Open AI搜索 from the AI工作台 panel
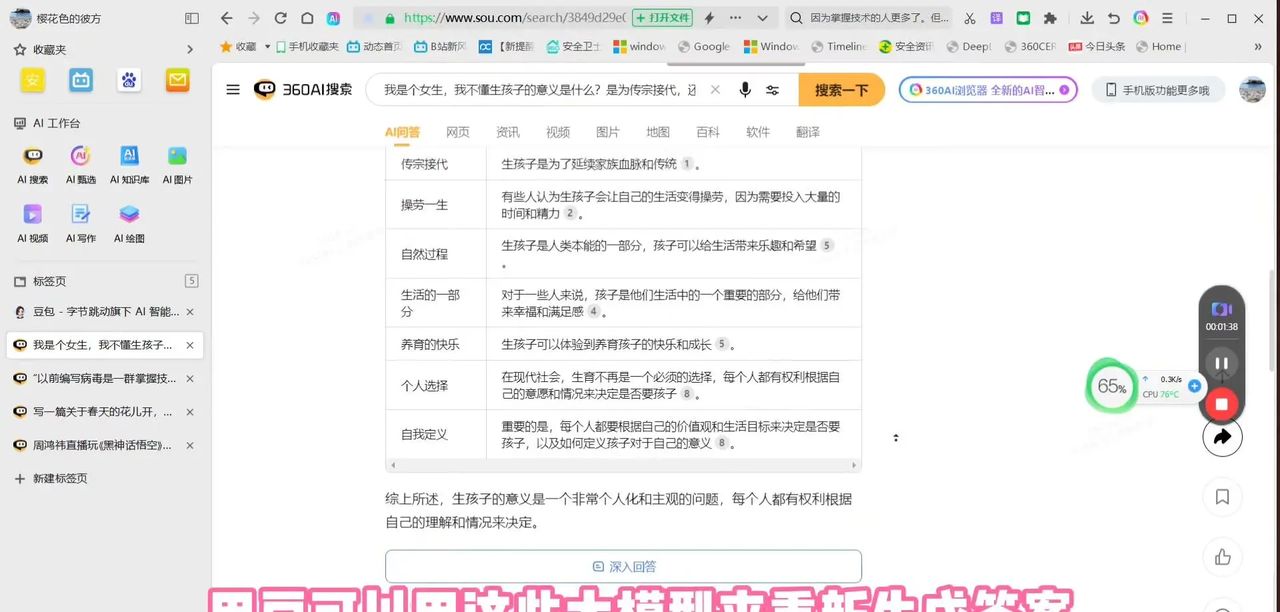The image size is (1280, 612). click(33, 162)
